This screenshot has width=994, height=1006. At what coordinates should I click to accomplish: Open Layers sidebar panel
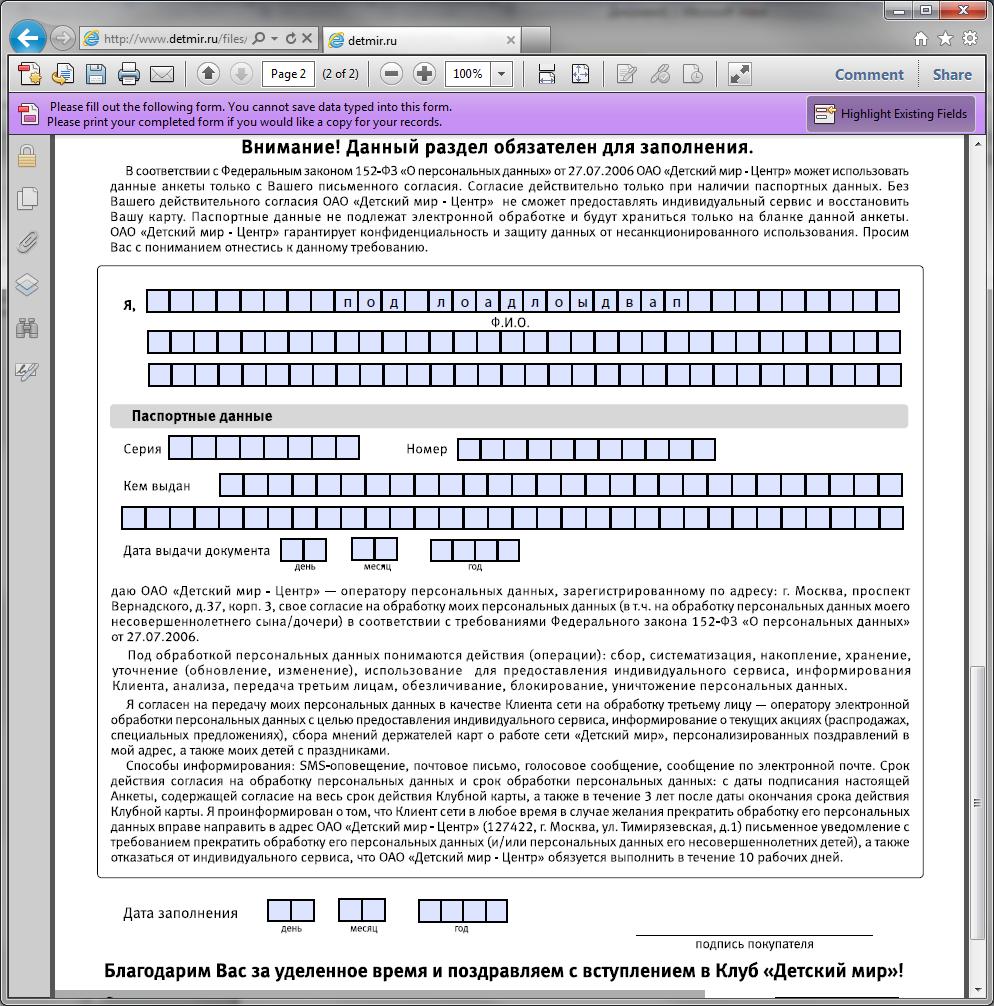pos(27,285)
